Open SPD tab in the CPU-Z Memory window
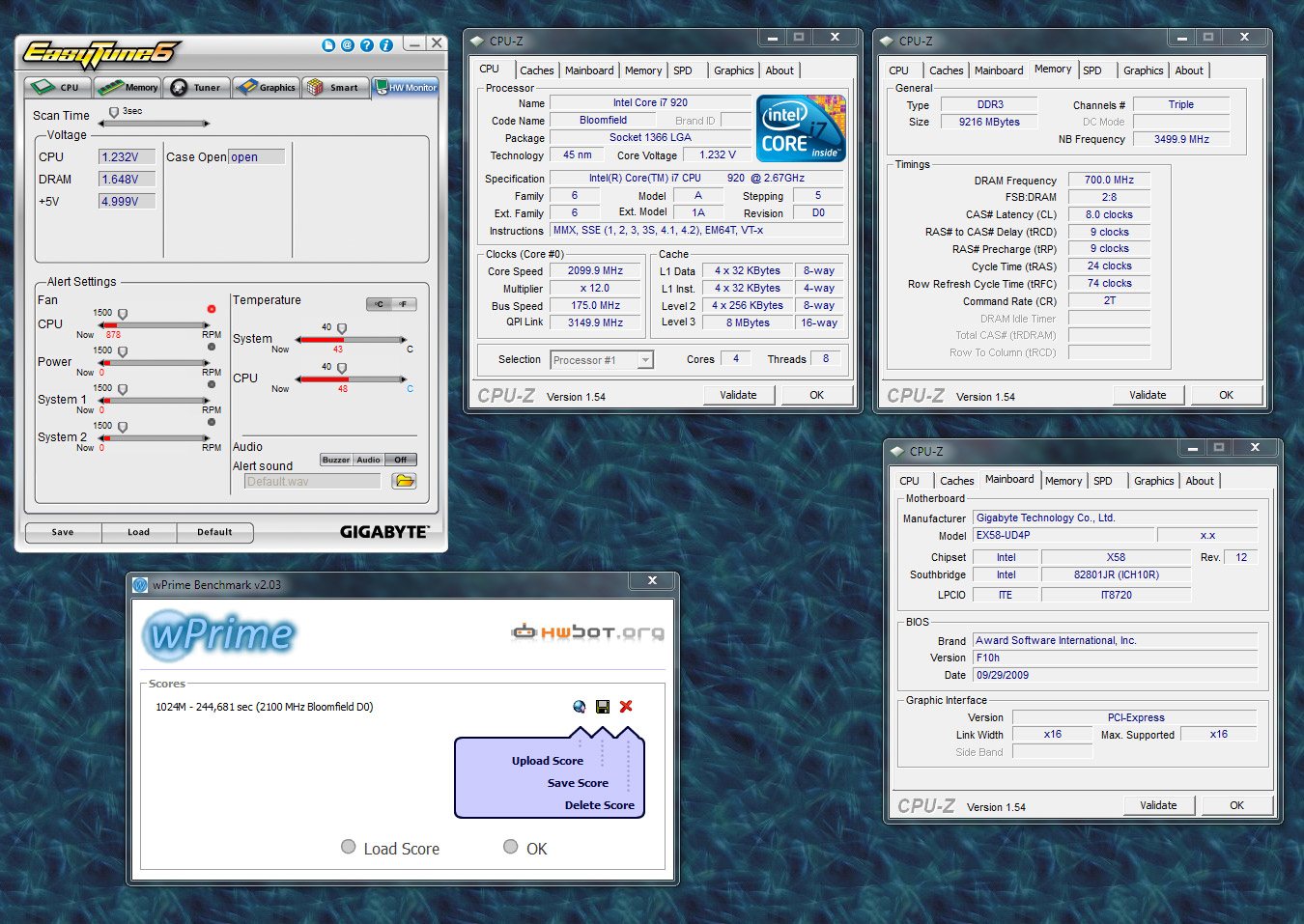 (1092, 70)
